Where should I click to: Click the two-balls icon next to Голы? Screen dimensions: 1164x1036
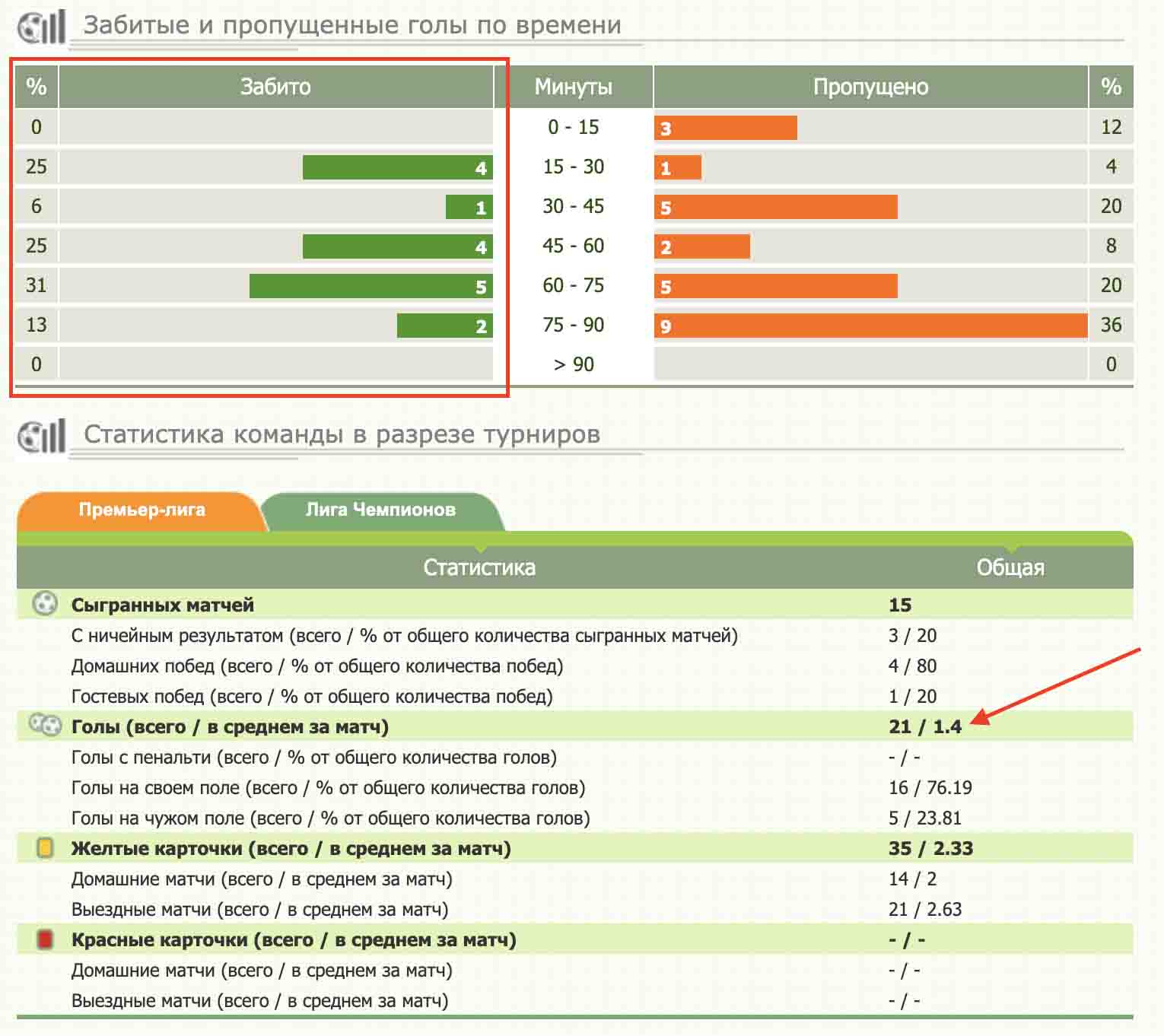45,725
